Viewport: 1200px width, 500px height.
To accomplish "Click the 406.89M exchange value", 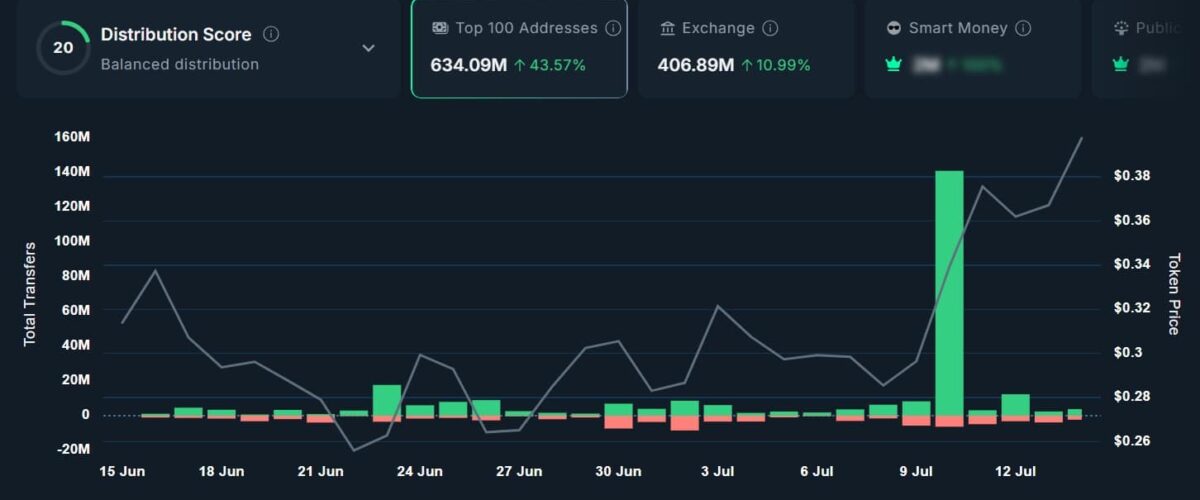I will pyautogui.click(x=695, y=66).
